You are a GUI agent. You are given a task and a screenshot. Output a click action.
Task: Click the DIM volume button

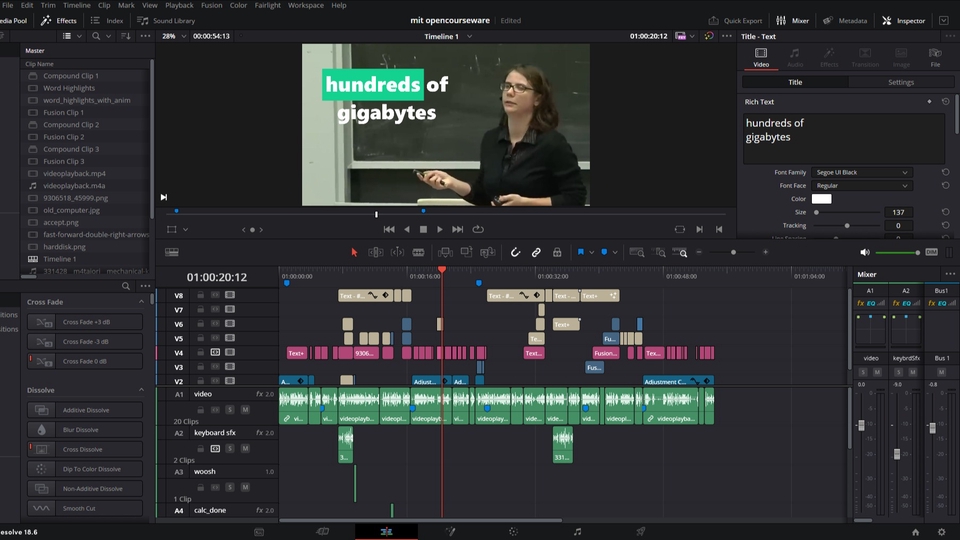(x=931, y=252)
